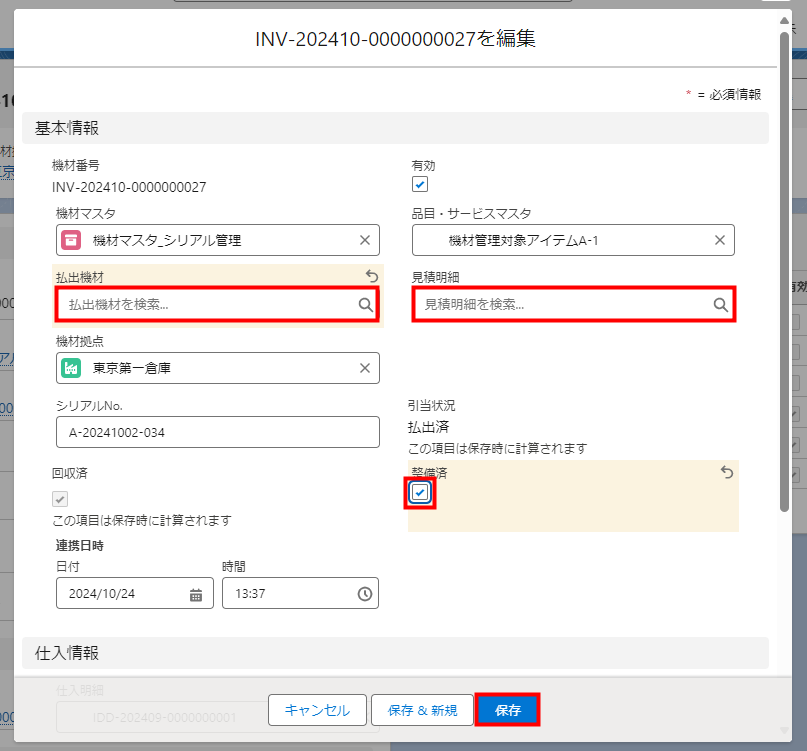Screen dimensions: 807x751
Task: Click the キャンセル button
Action: (x=317, y=710)
